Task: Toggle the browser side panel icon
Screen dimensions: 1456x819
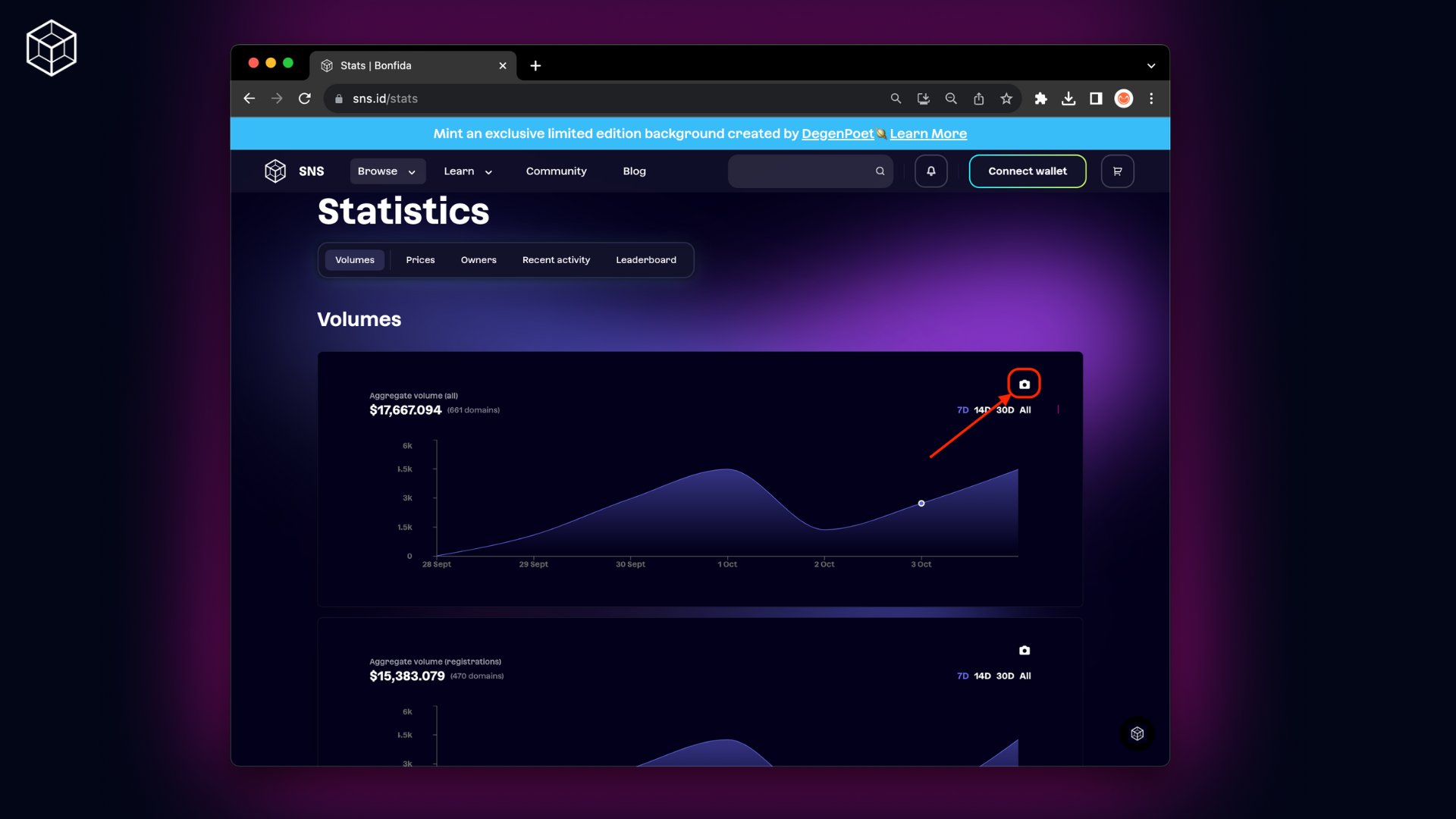Action: pos(1096,99)
